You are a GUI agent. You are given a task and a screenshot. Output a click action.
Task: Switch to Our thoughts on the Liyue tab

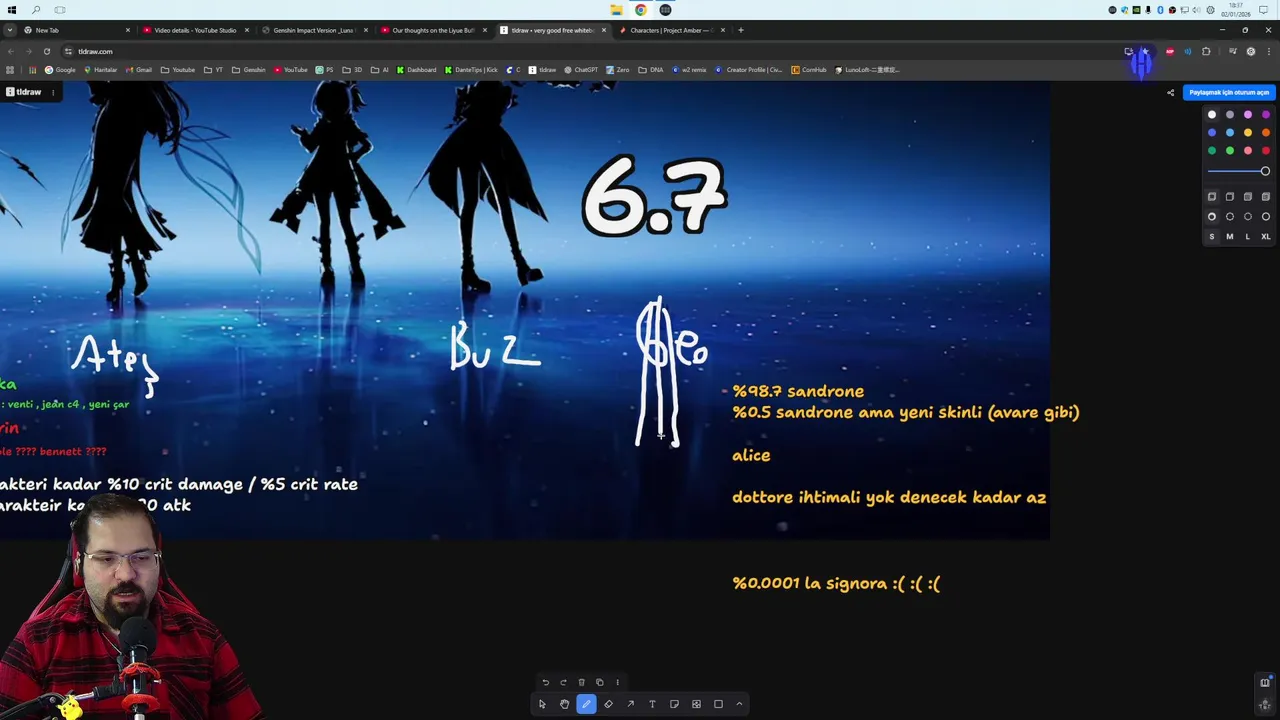pyautogui.click(x=432, y=30)
